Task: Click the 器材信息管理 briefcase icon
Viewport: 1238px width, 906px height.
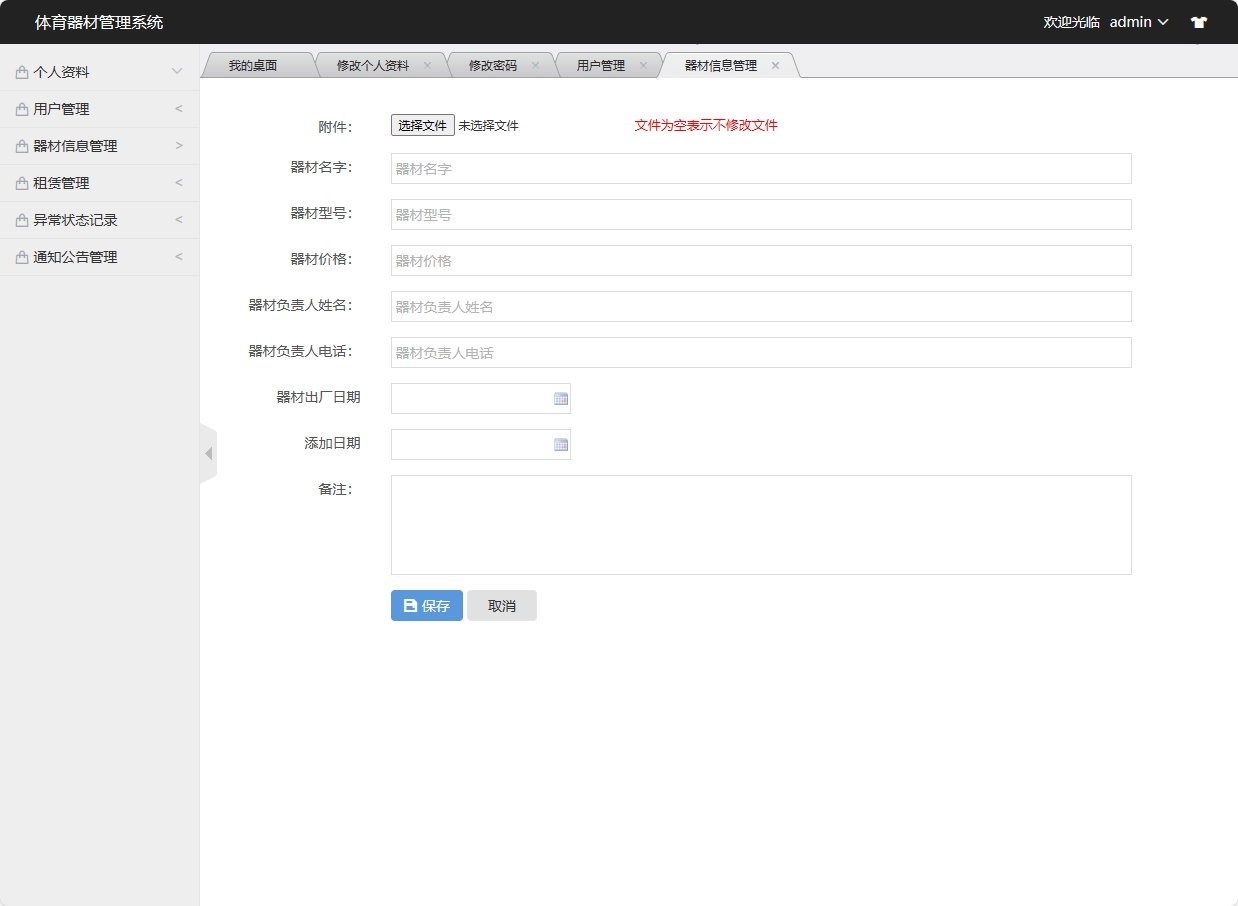Action: pos(20,145)
